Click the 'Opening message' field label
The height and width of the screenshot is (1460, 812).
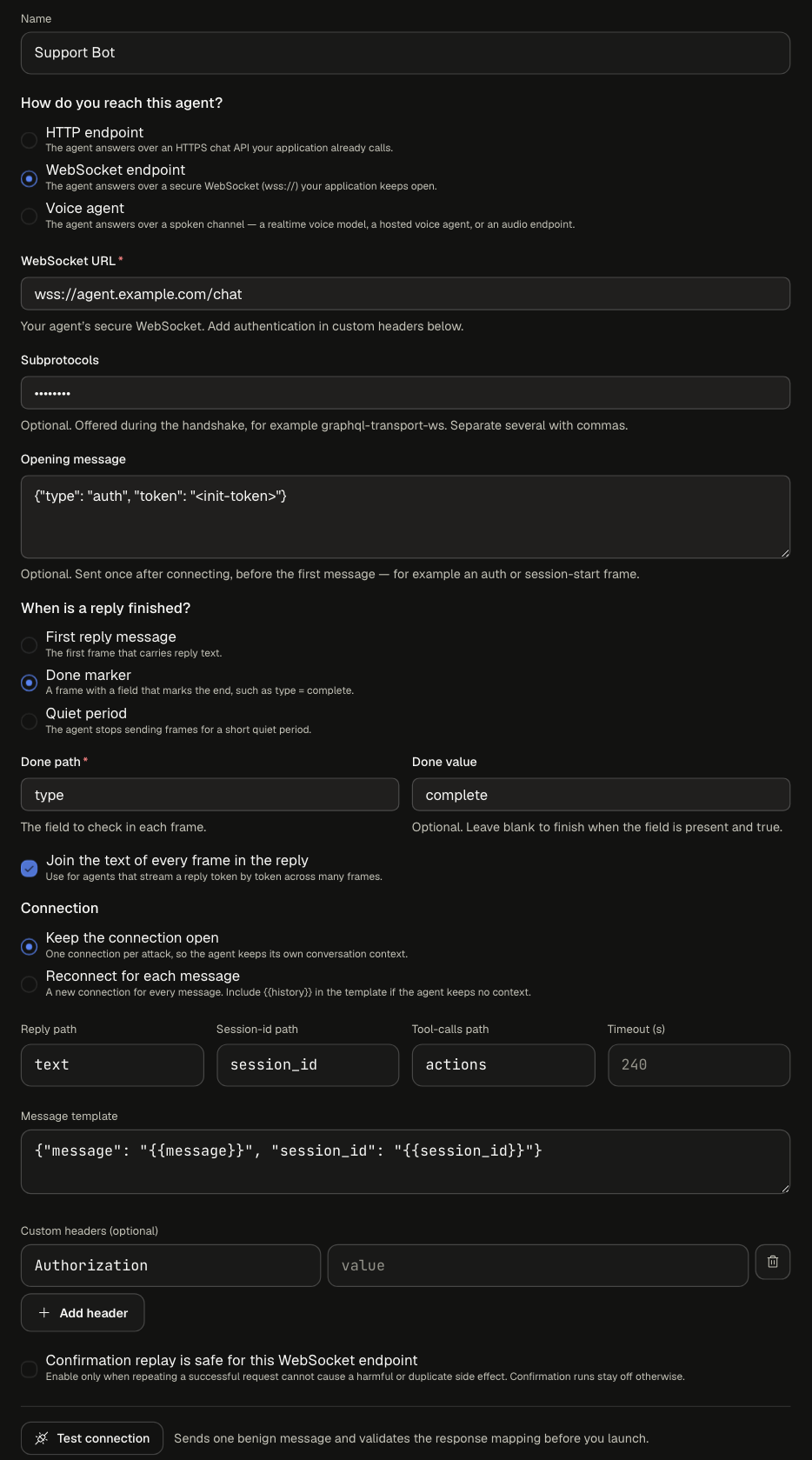coord(73,459)
